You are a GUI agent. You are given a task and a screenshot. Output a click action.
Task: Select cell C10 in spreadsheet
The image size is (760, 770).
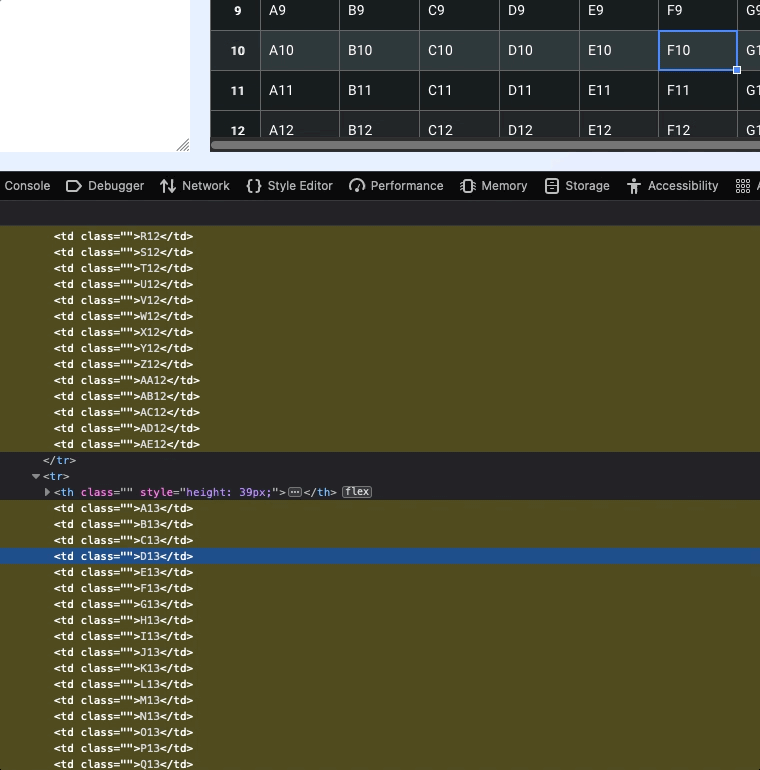(x=460, y=51)
